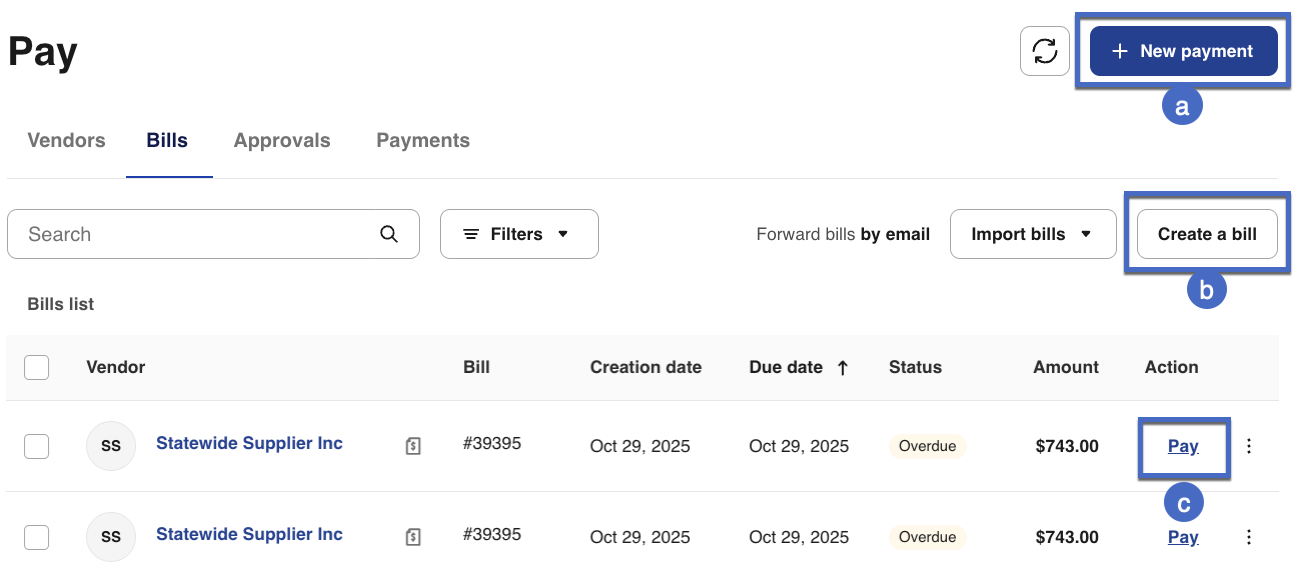This screenshot has width=1309, height=570.
Task: Click the search magnifier icon
Action: coord(389,234)
